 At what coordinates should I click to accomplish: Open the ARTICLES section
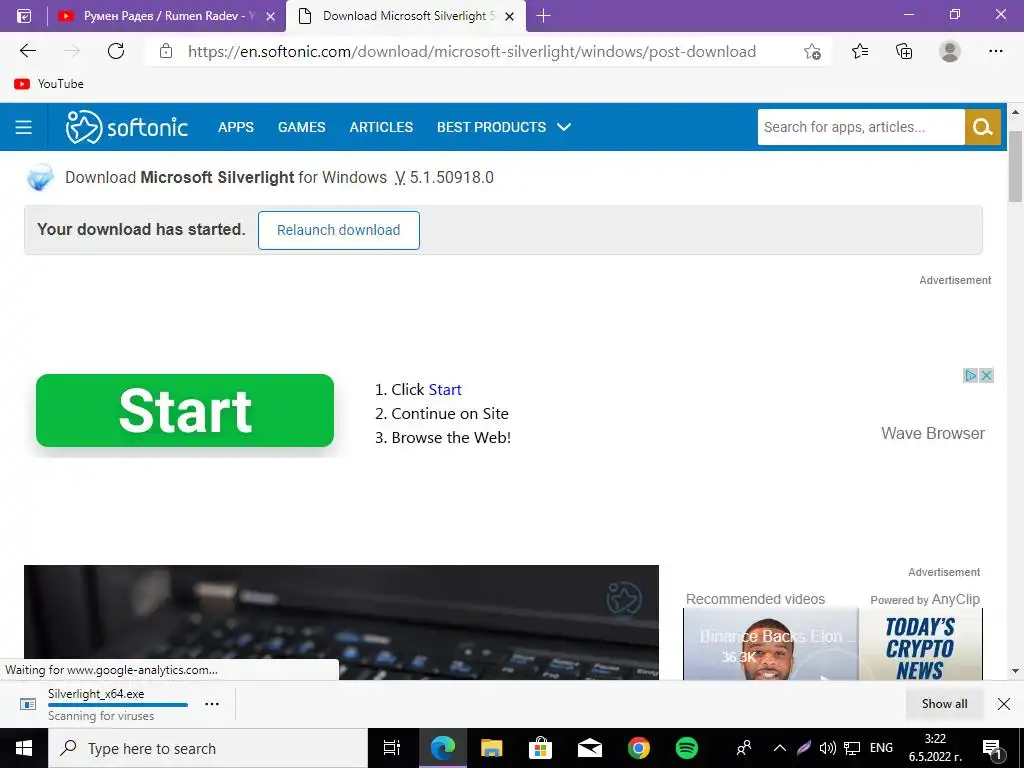381,127
